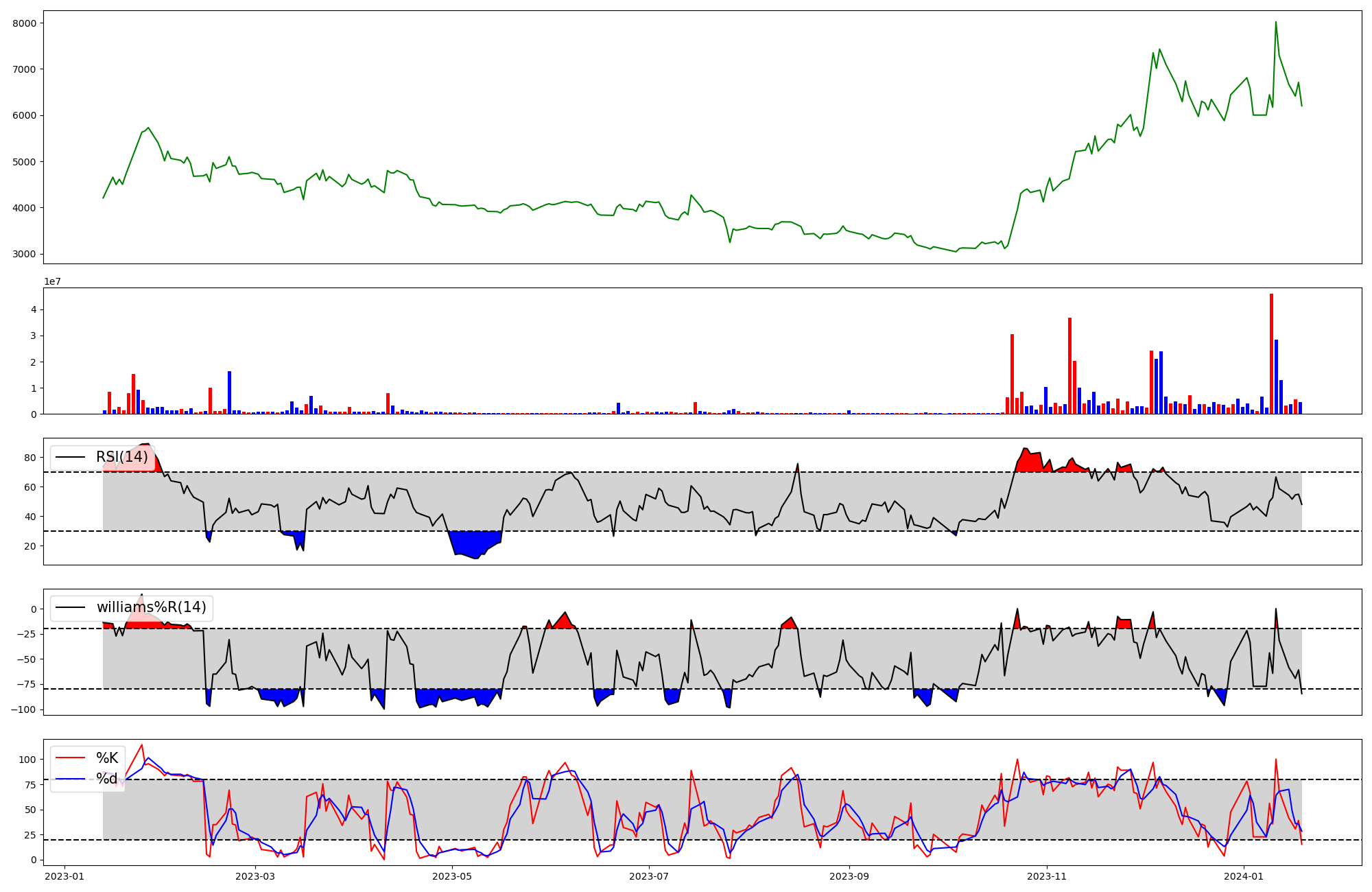Click the %d legend entry
The image size is (1372, 892).
(107, 779)
